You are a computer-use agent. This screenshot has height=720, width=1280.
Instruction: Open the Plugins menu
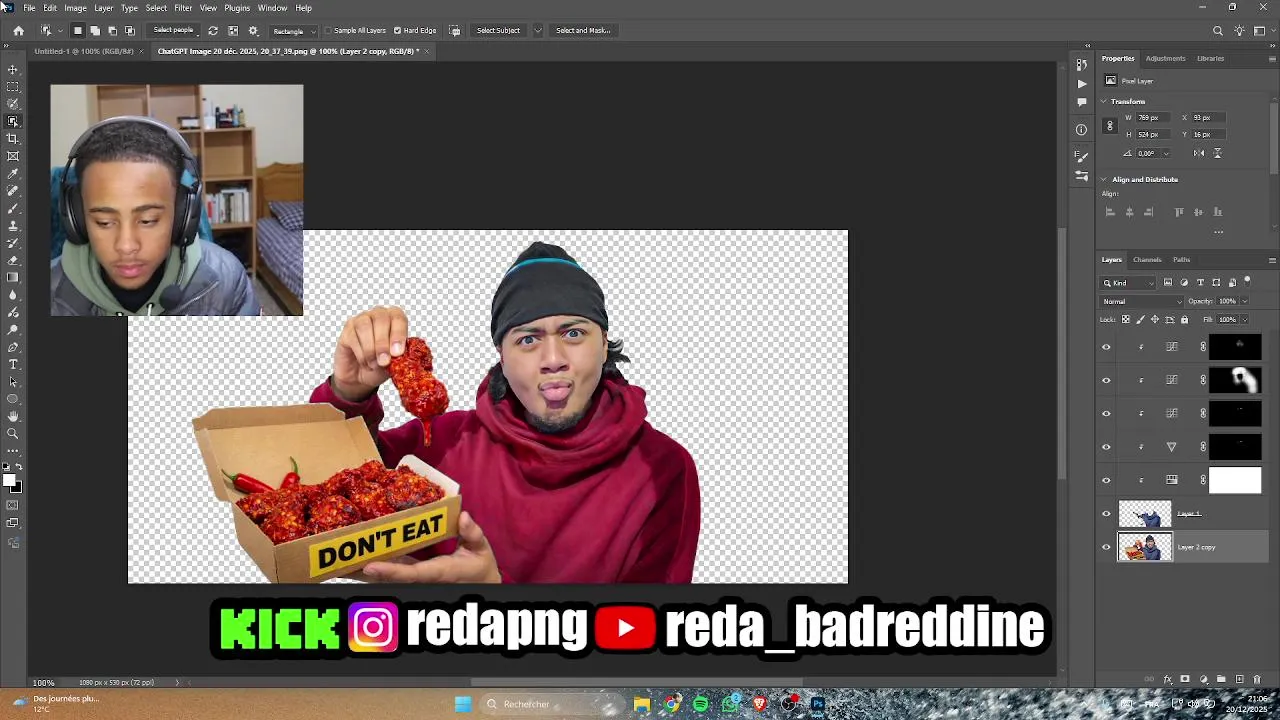(x=237, y=8)
